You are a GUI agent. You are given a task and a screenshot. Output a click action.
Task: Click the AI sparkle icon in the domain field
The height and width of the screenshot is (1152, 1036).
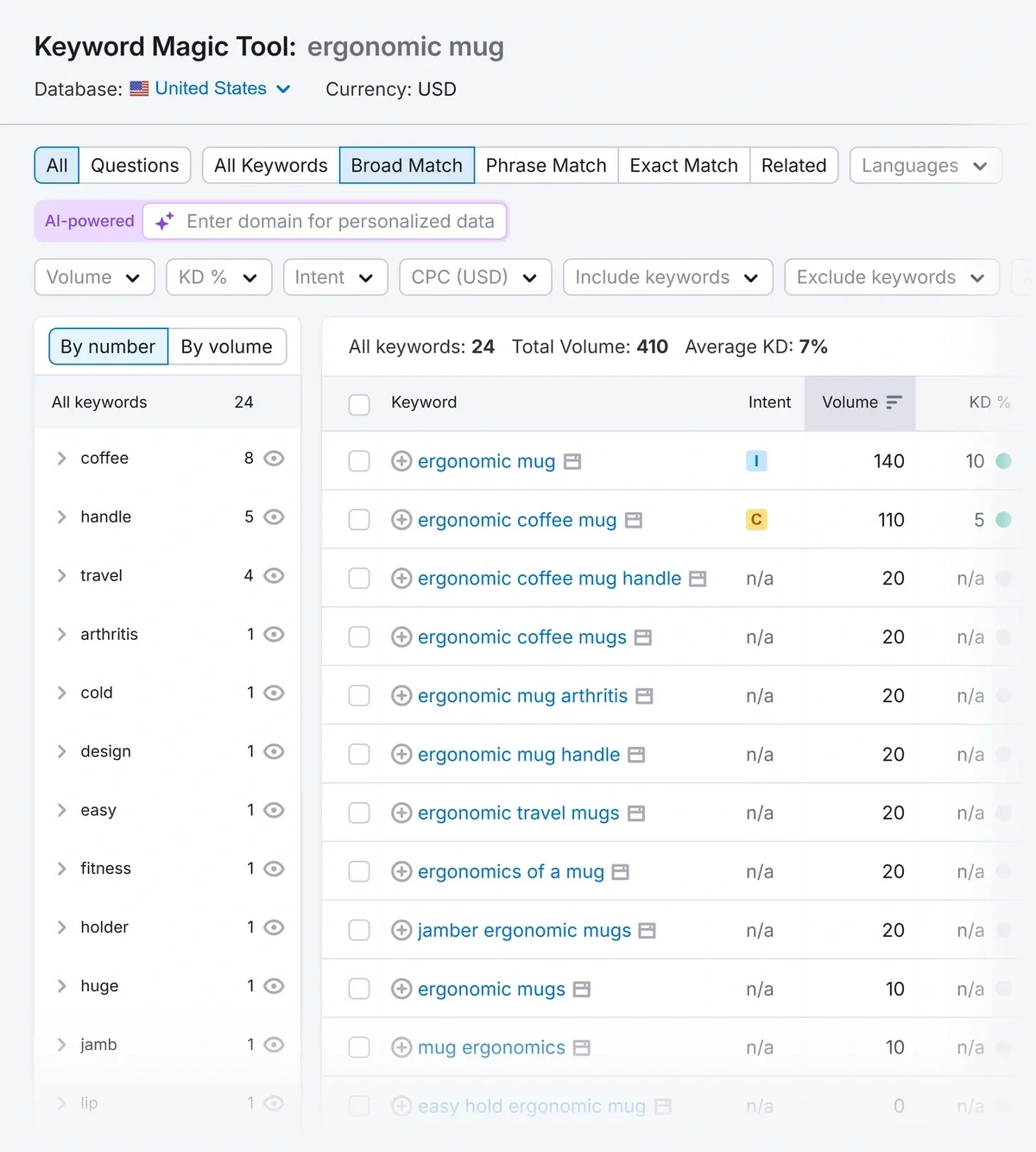click(x=164, y=221)
